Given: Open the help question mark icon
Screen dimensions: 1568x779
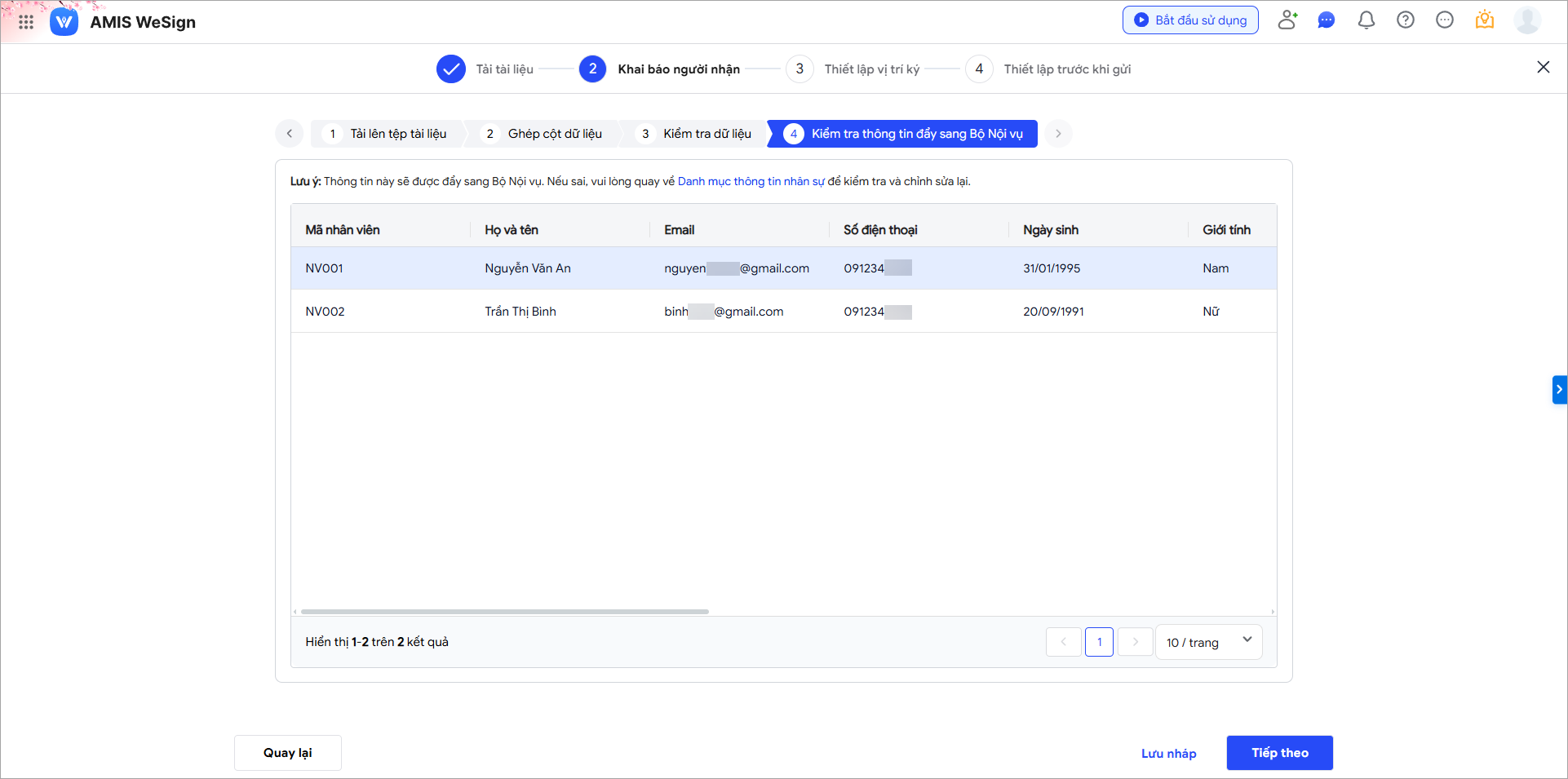Looking at the screenshot, I should [x=1405, y=20].
